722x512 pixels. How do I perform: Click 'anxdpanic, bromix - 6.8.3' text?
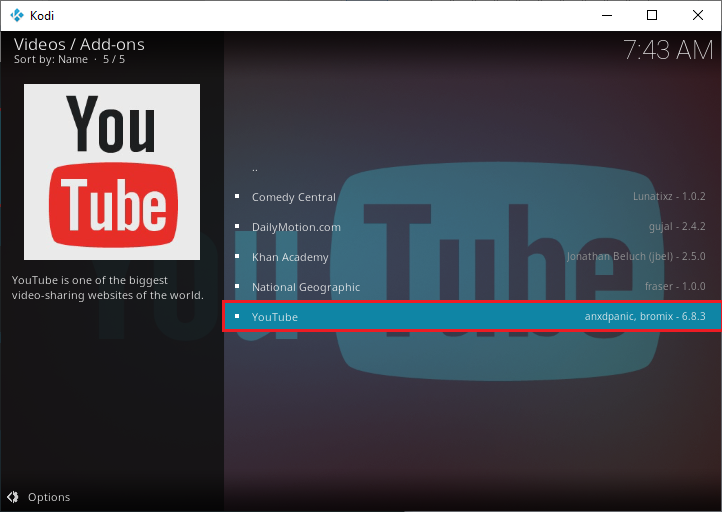[x=645, y=316]
